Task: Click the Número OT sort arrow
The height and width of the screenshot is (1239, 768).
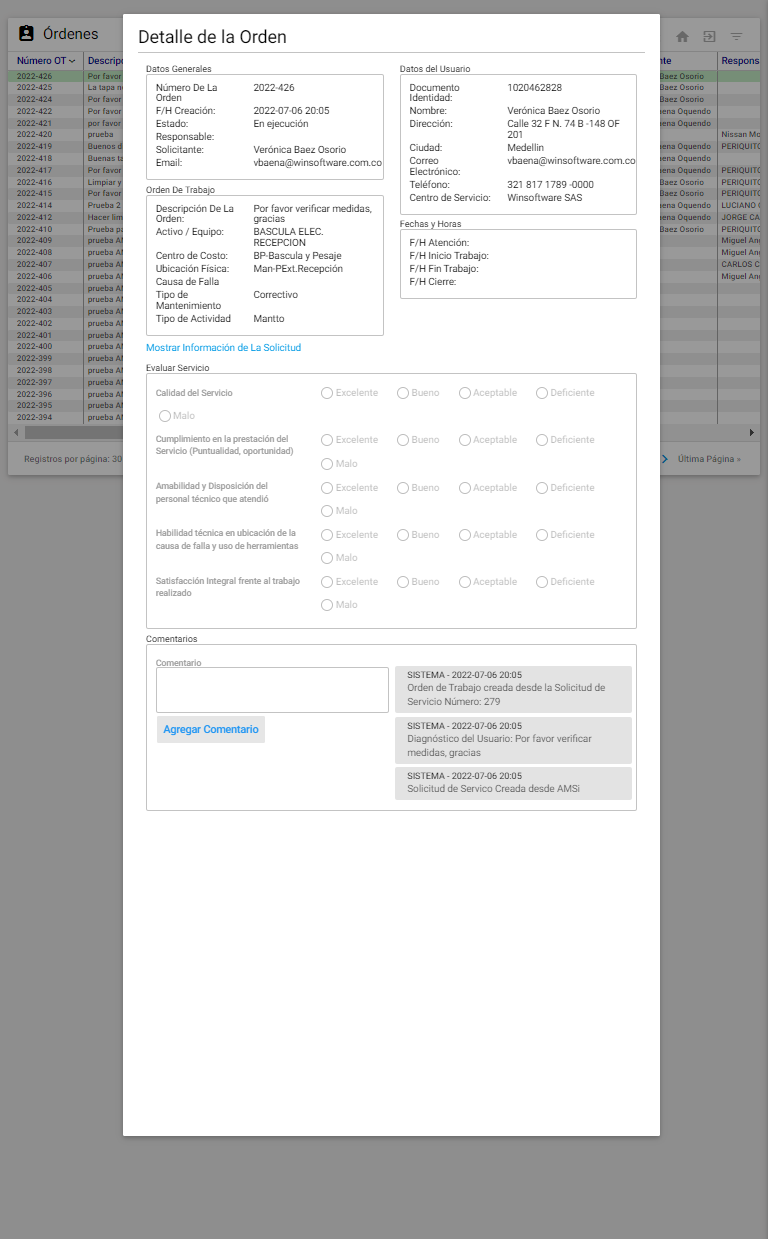Action: (72, 61)
